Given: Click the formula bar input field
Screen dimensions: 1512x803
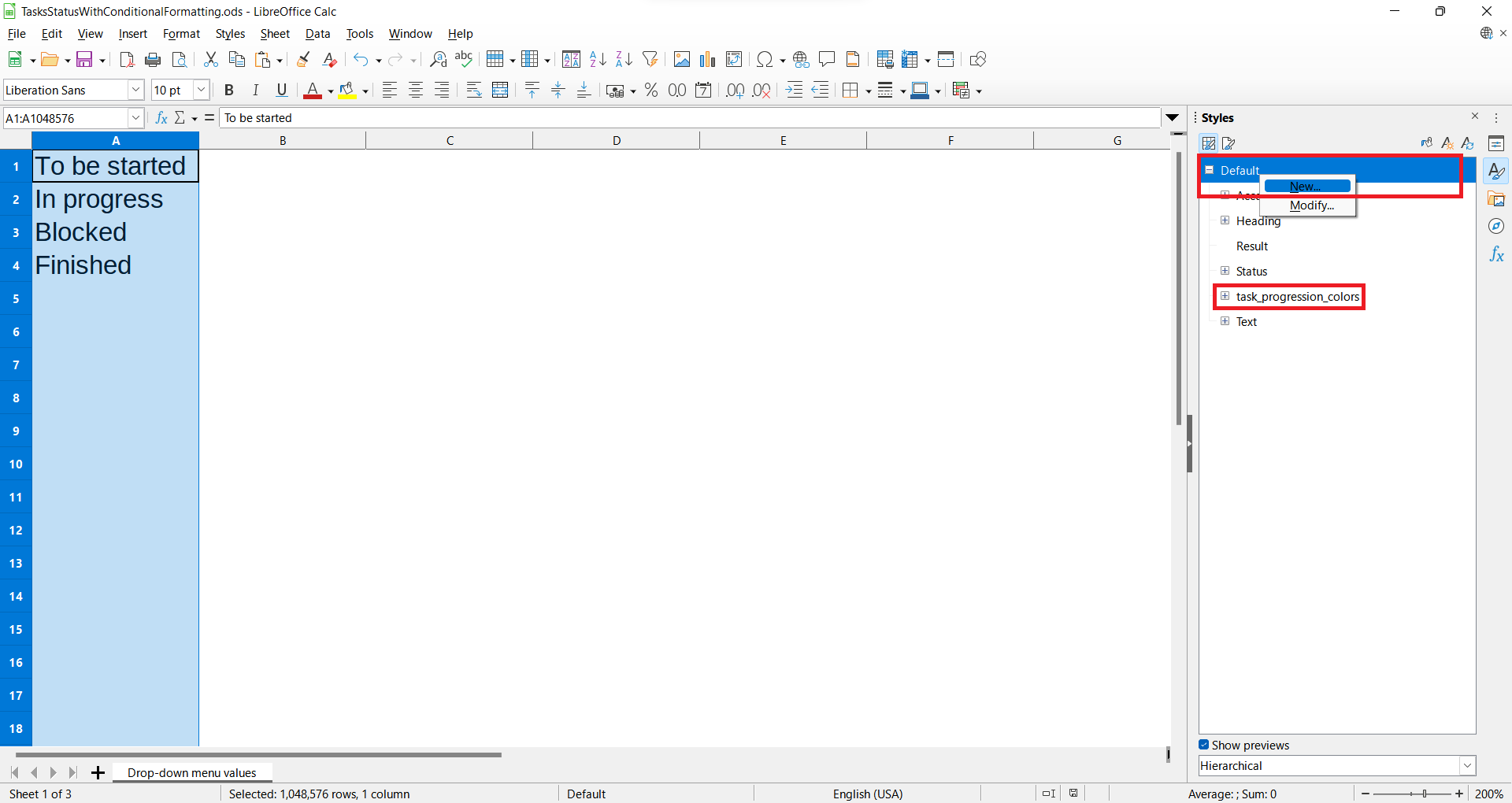Looking at the screenshot, I should point(690,118).
